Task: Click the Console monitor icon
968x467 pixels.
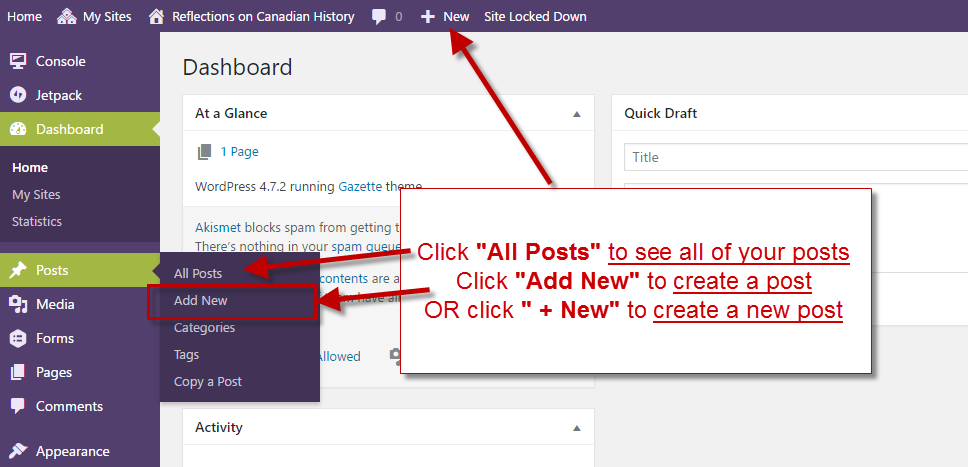Action: pos(19,61)
